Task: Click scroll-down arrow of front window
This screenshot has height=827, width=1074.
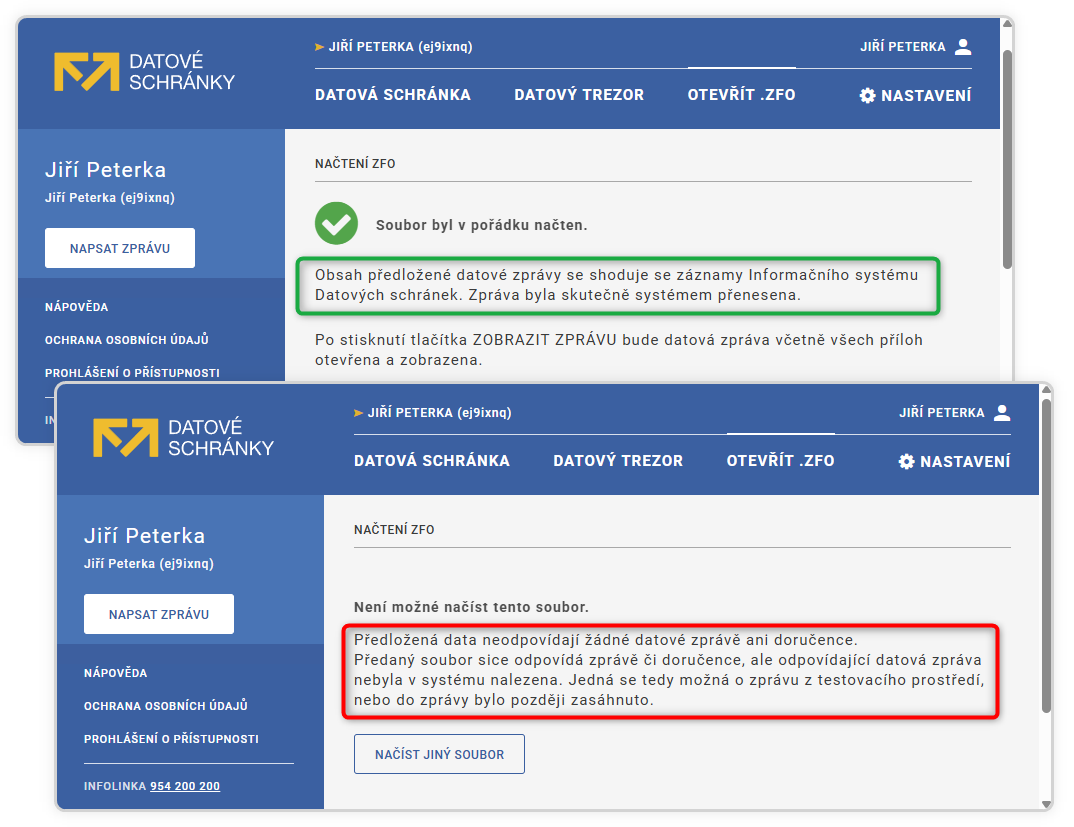Action: point(1046,804)
